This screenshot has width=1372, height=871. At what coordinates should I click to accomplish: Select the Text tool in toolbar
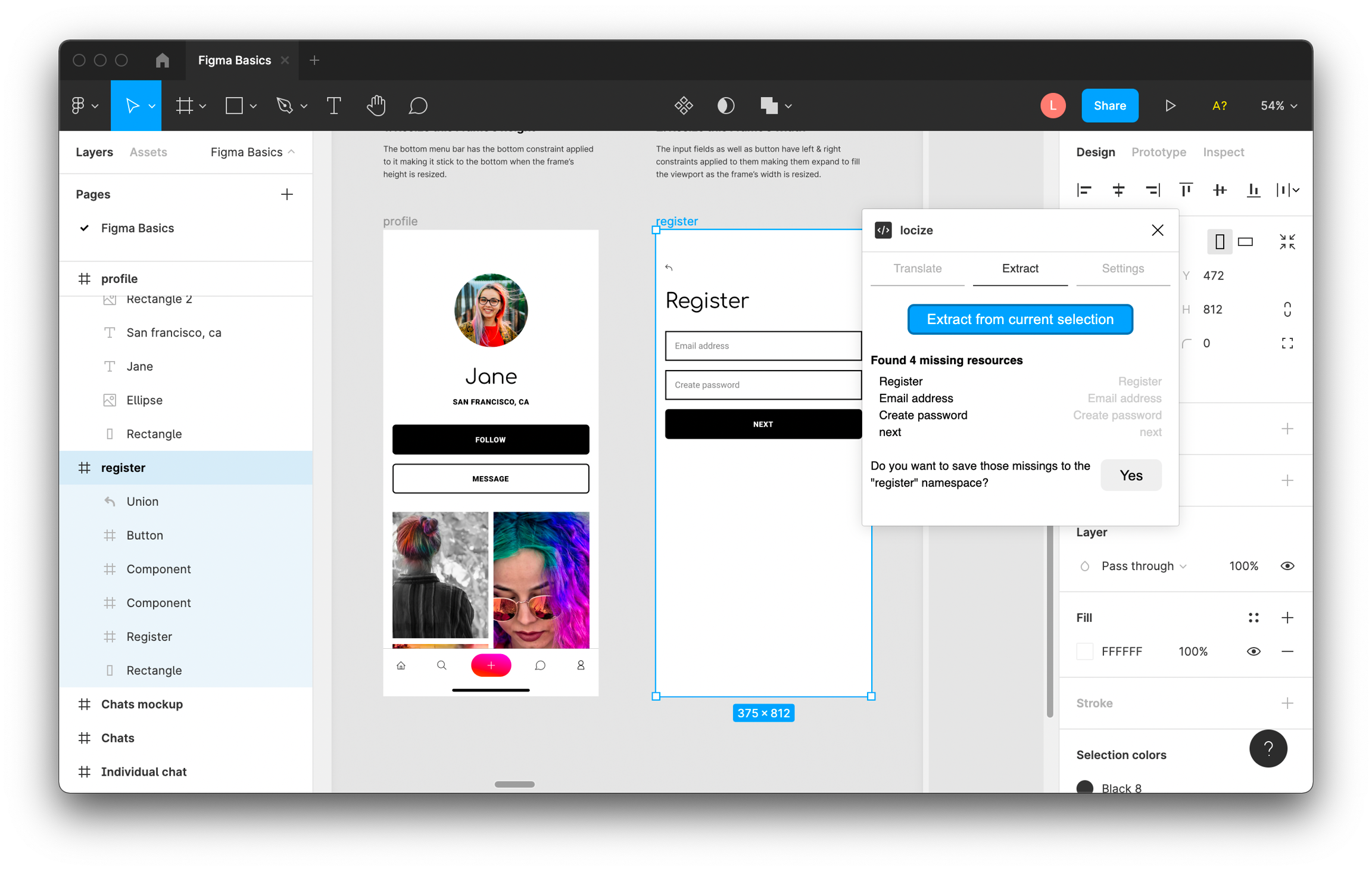[x=334, y=105]
